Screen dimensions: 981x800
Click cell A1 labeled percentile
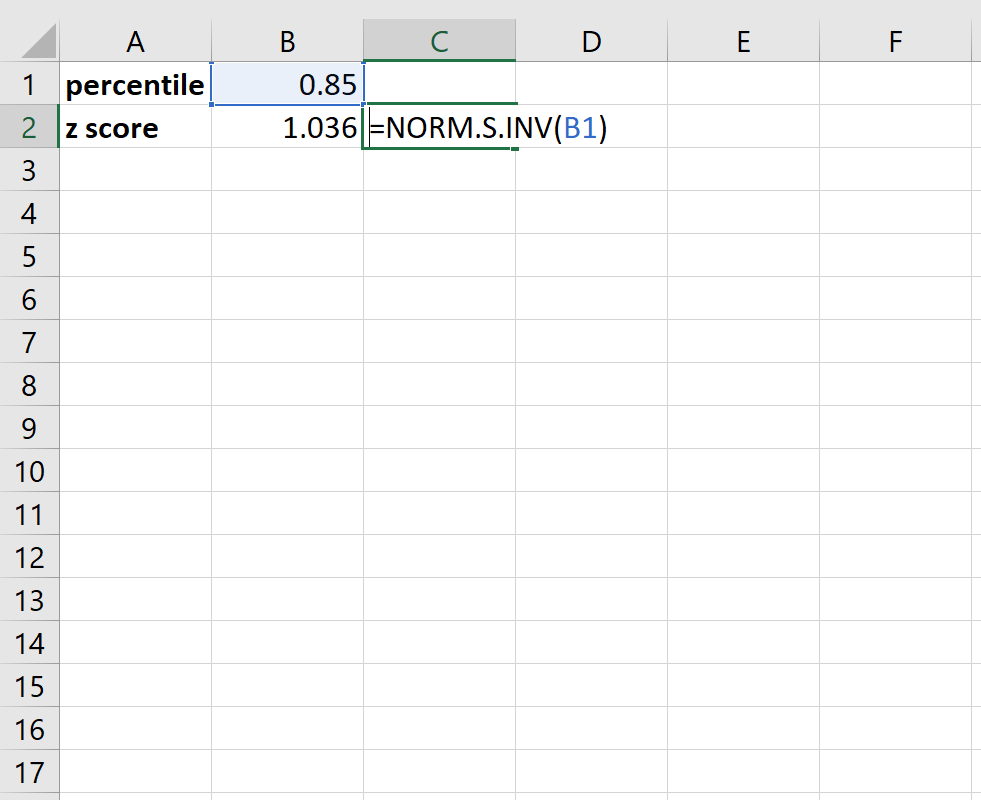coord(135,85)
